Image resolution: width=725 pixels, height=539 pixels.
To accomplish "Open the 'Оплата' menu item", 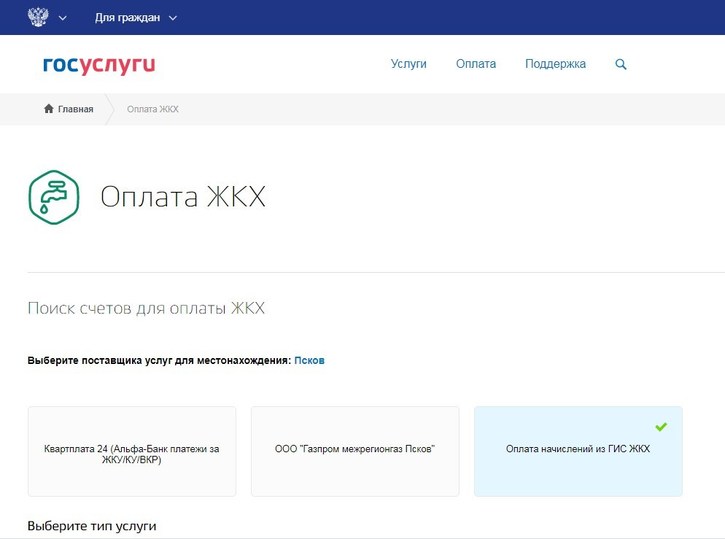I will [x=476, y=64].
